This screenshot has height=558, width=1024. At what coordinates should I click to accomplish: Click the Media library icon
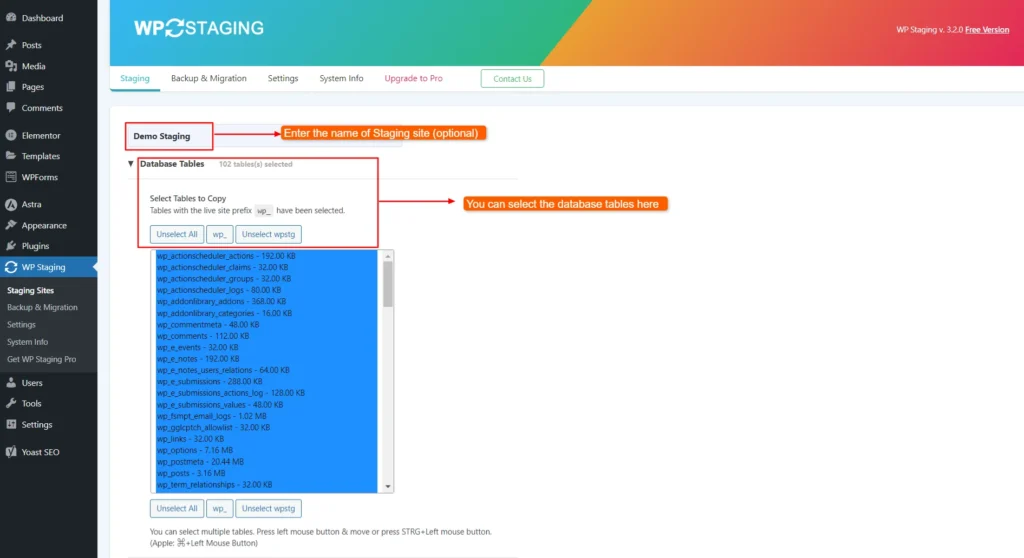tap(10, 66)
